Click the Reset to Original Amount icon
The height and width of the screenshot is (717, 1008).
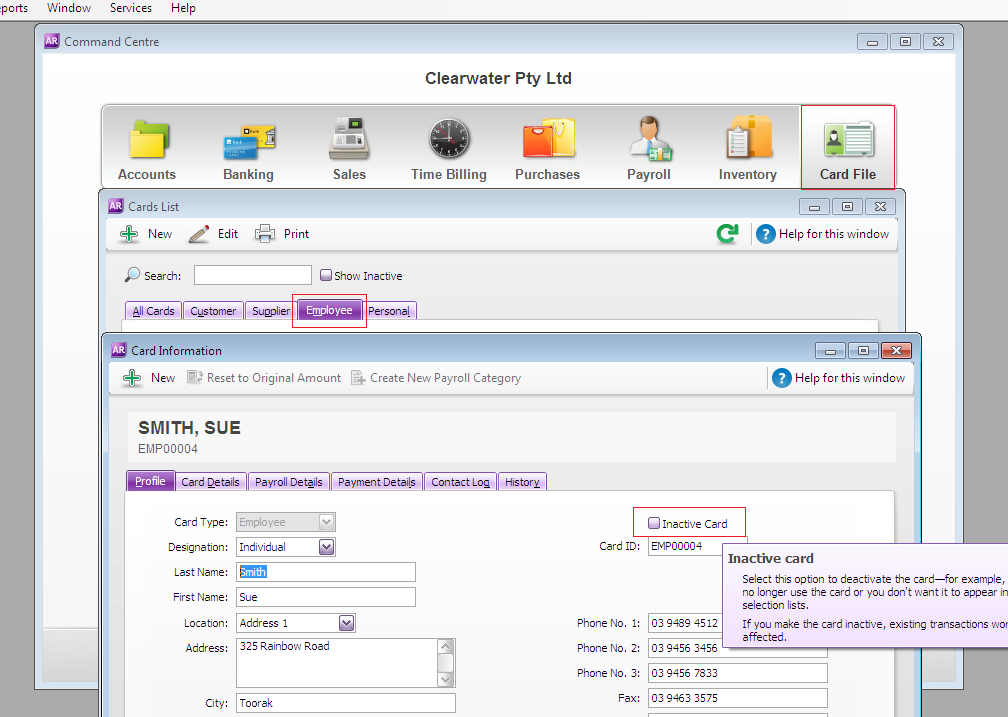tap(195, 377)
